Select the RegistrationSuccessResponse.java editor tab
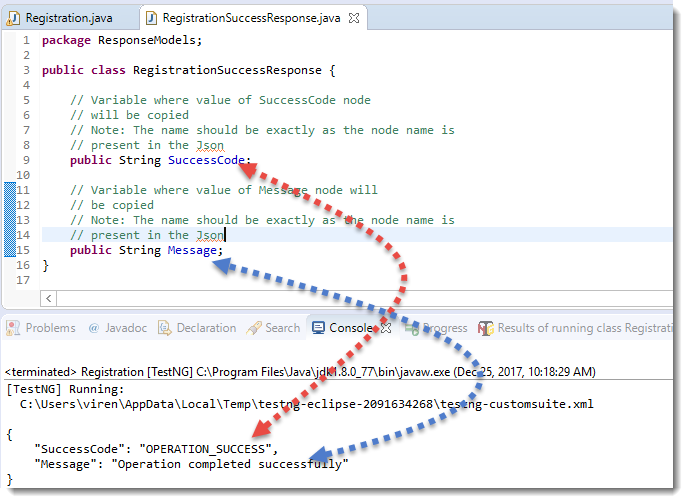 pos(251,18)
